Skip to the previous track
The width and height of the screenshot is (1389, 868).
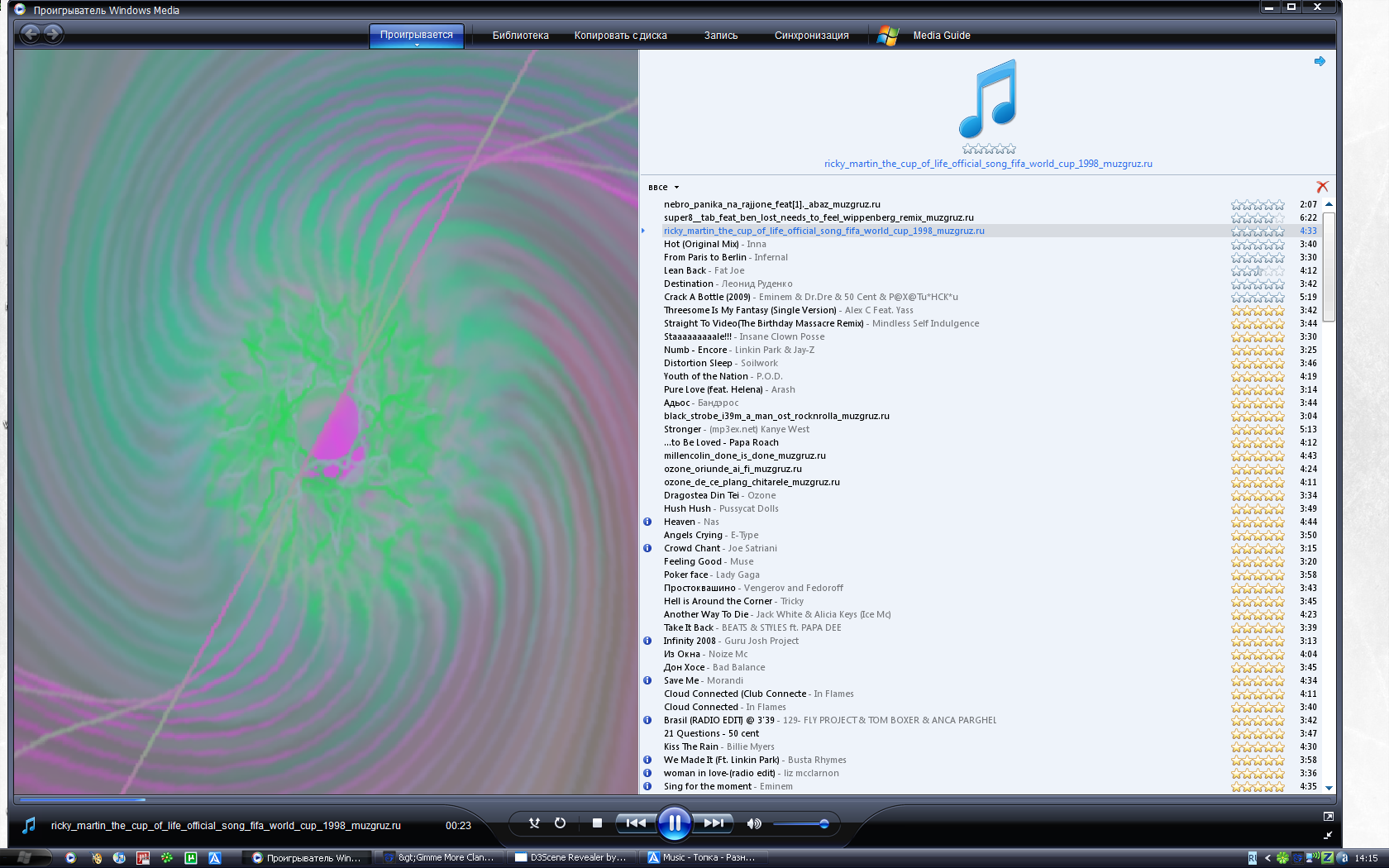tap(635, 823)
